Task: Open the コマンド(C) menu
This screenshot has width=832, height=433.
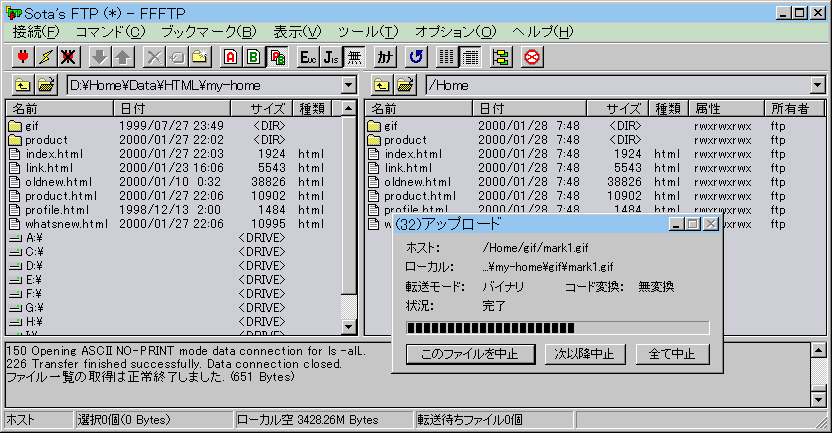Action: click(x=110, y=32)
